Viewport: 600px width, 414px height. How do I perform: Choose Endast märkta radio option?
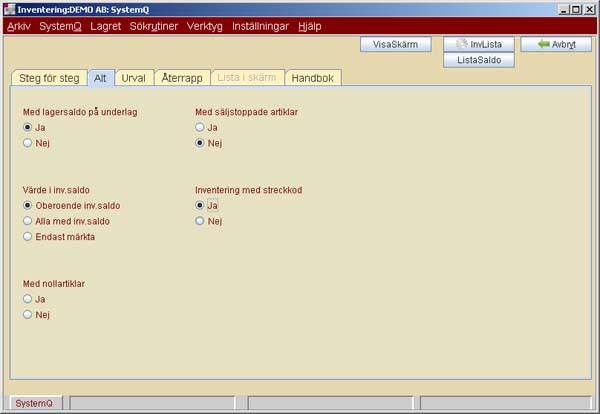pyautogui.click(x=28, y=237)
